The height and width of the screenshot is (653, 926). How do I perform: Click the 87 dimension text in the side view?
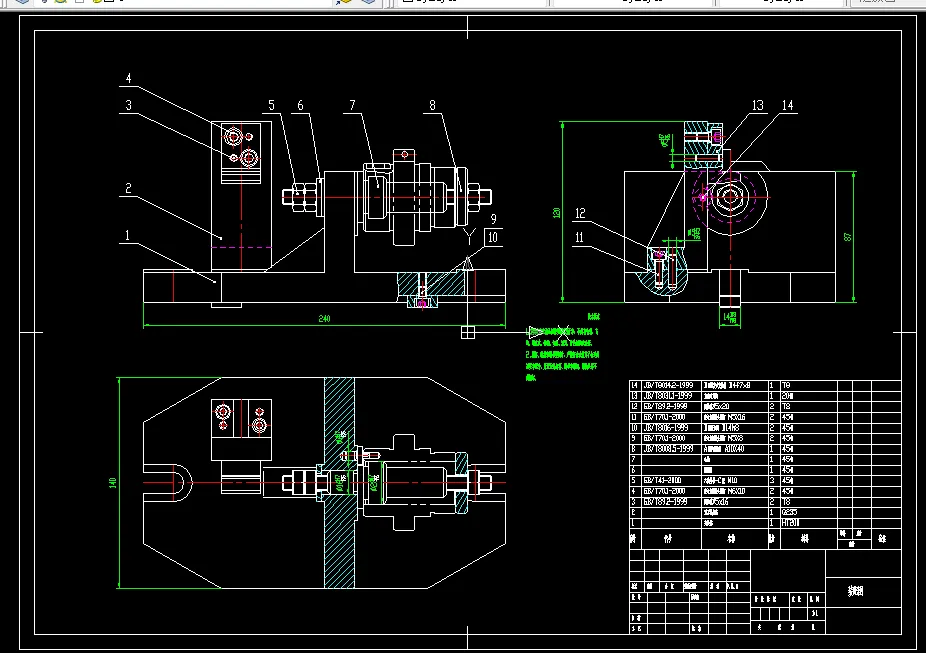848,237
